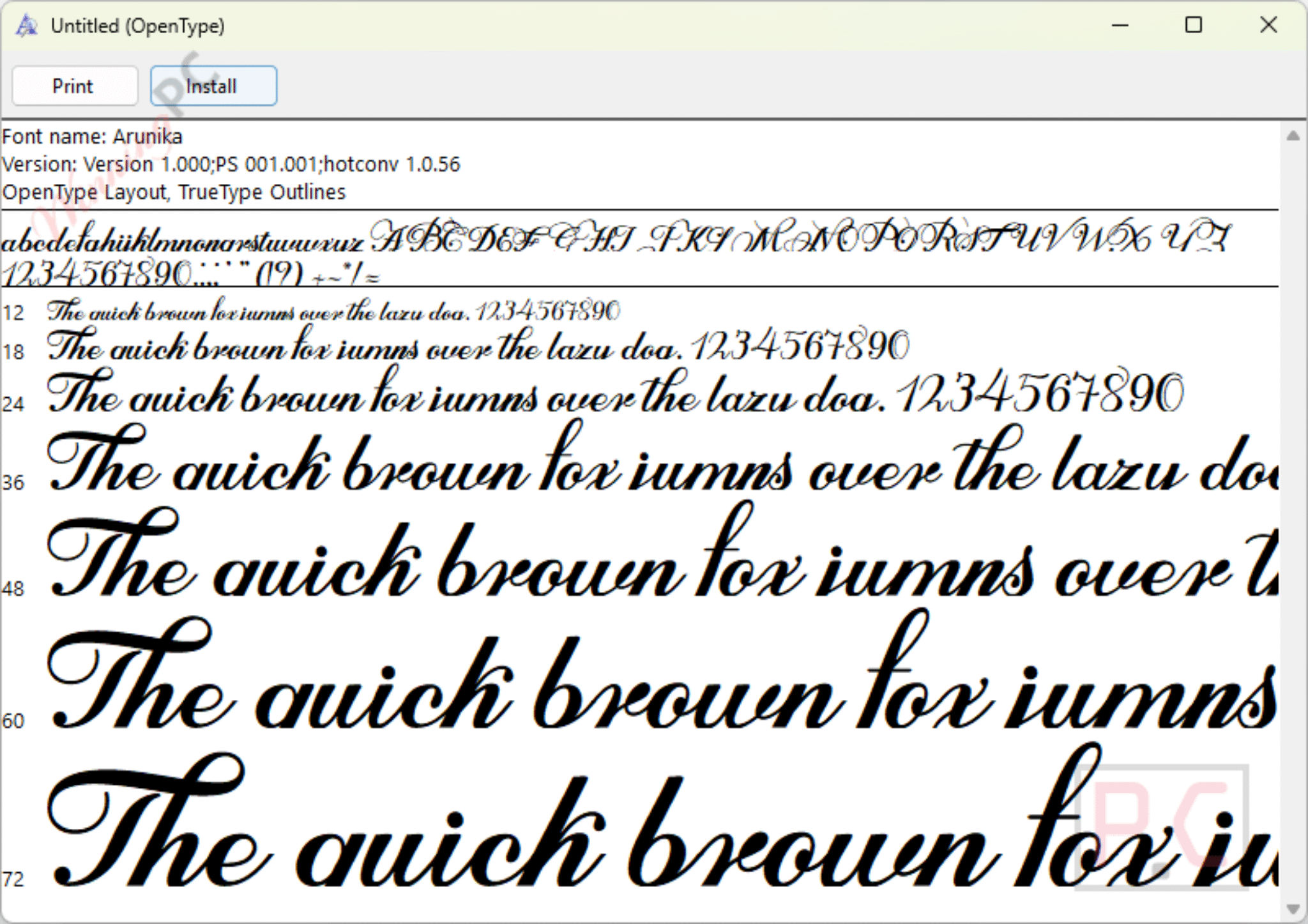Click the Version 1.000 text line
The height and width of the screenshot is (924, 1308).
click(x=231, y=165)
